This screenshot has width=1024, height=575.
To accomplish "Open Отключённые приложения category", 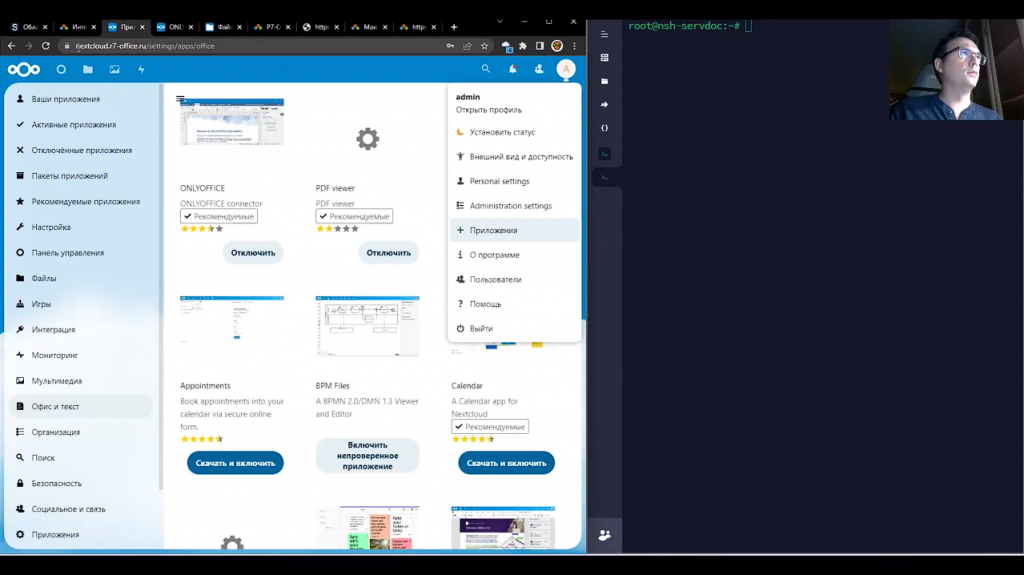I will [x=82, y=150].
